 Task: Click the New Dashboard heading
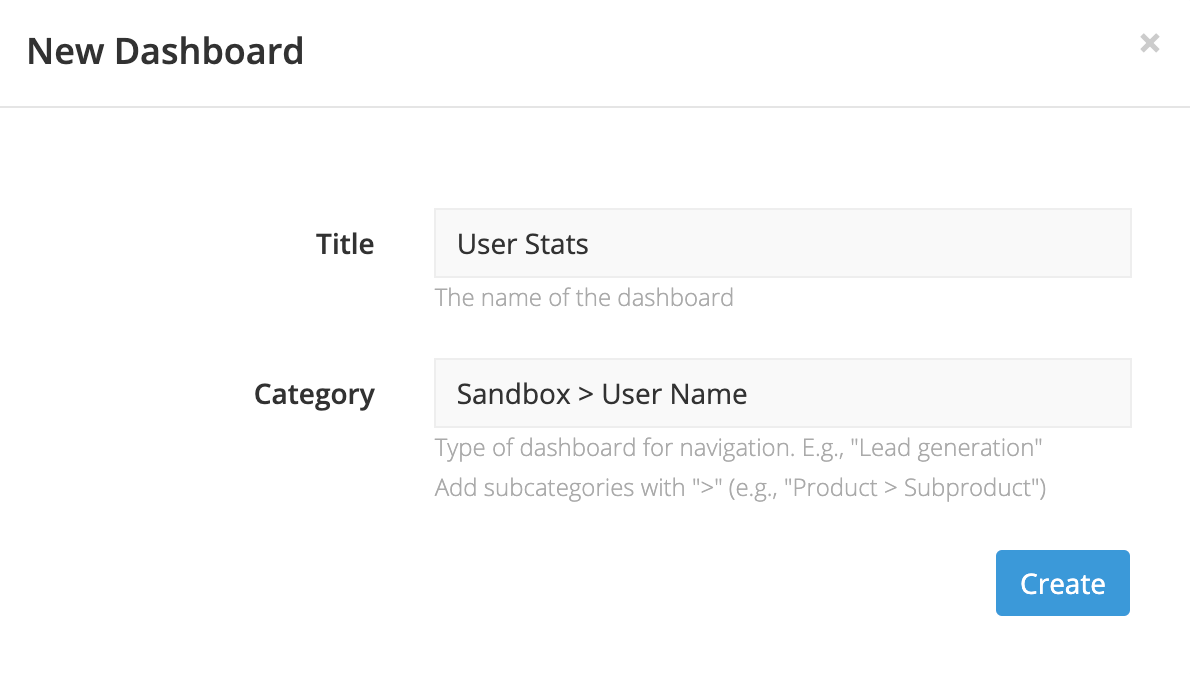coord(165,52)
